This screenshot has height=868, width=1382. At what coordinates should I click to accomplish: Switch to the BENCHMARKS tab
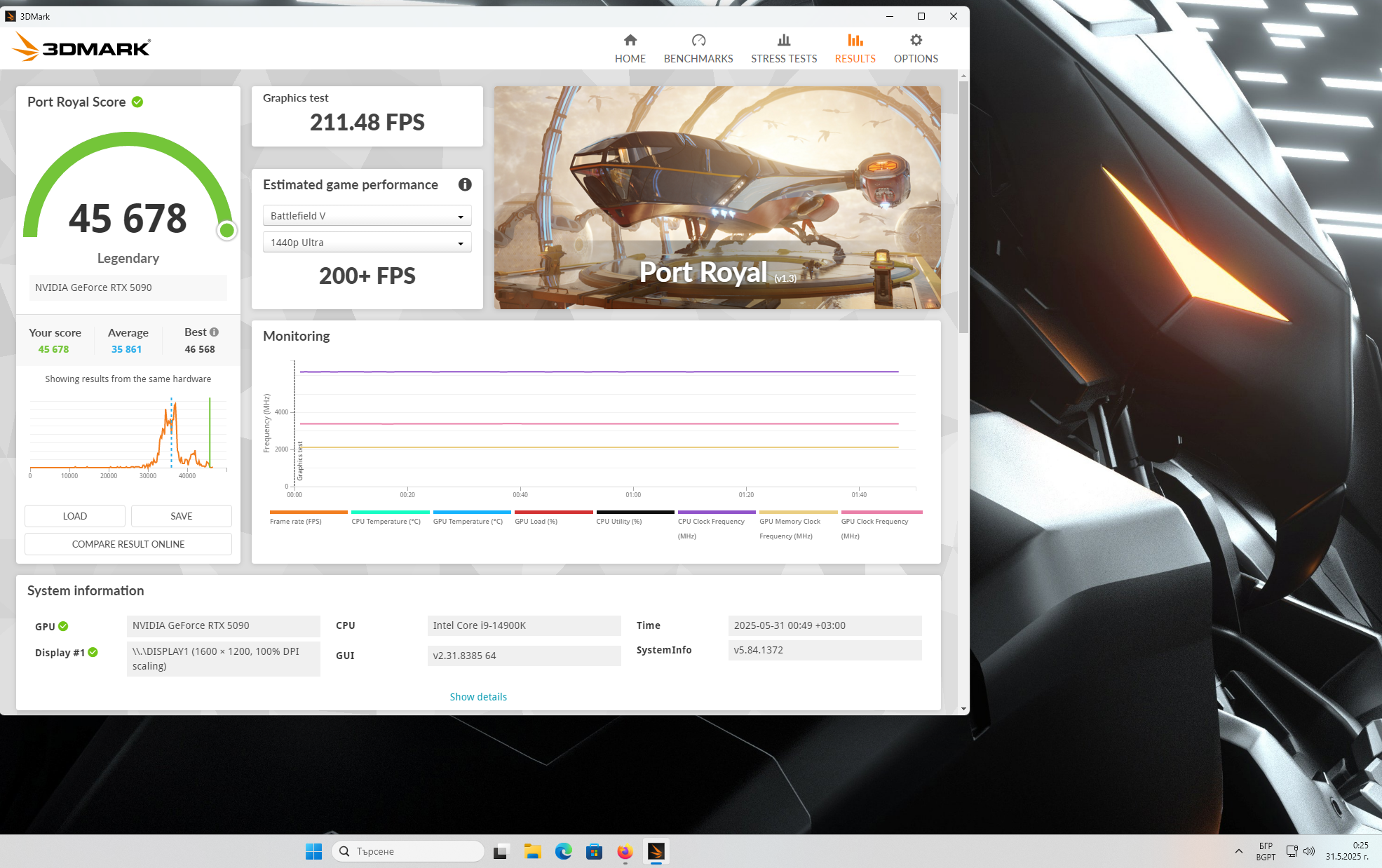pos(698,48)
